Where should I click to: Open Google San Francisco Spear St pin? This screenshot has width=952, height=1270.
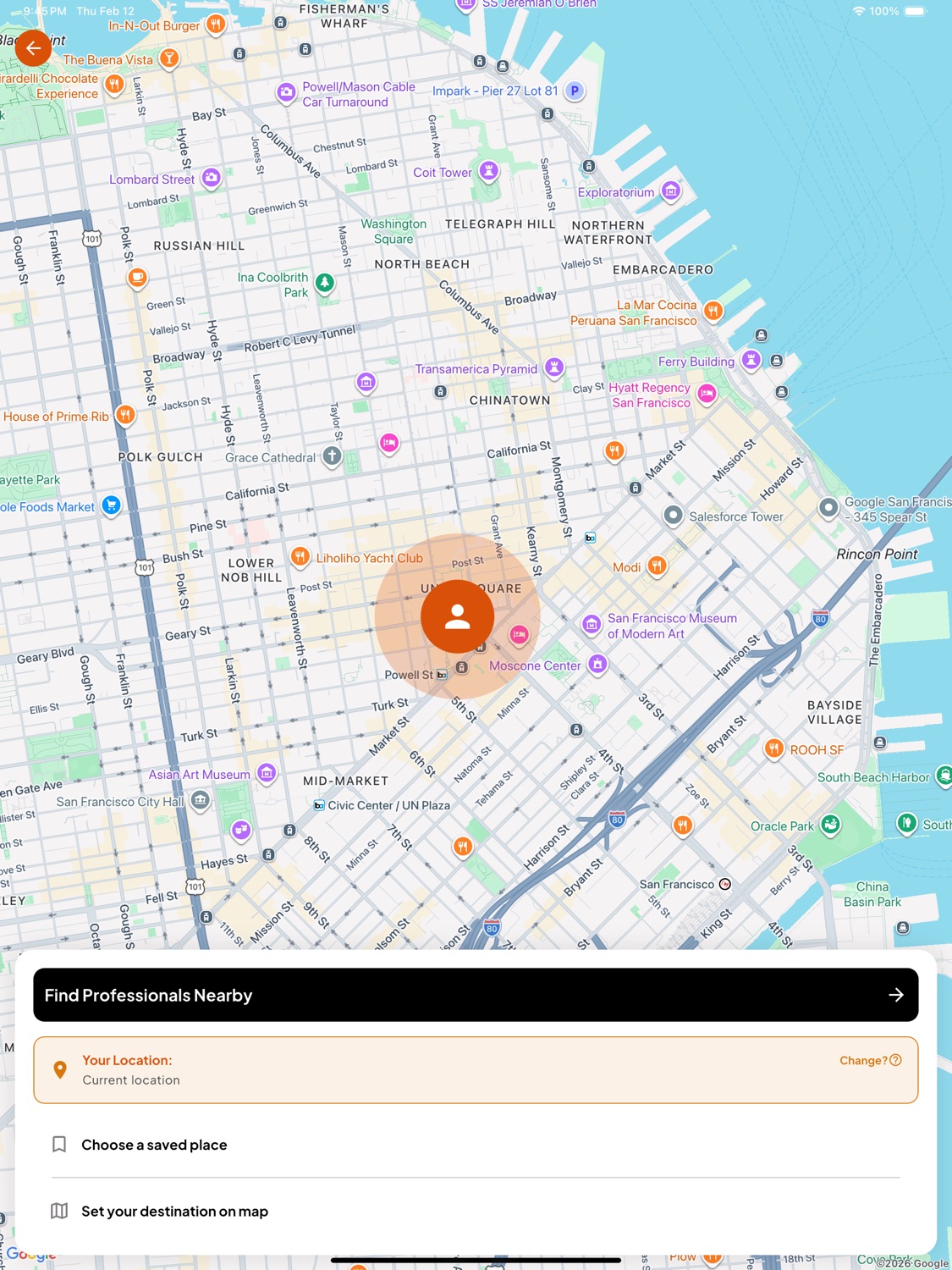829,508
